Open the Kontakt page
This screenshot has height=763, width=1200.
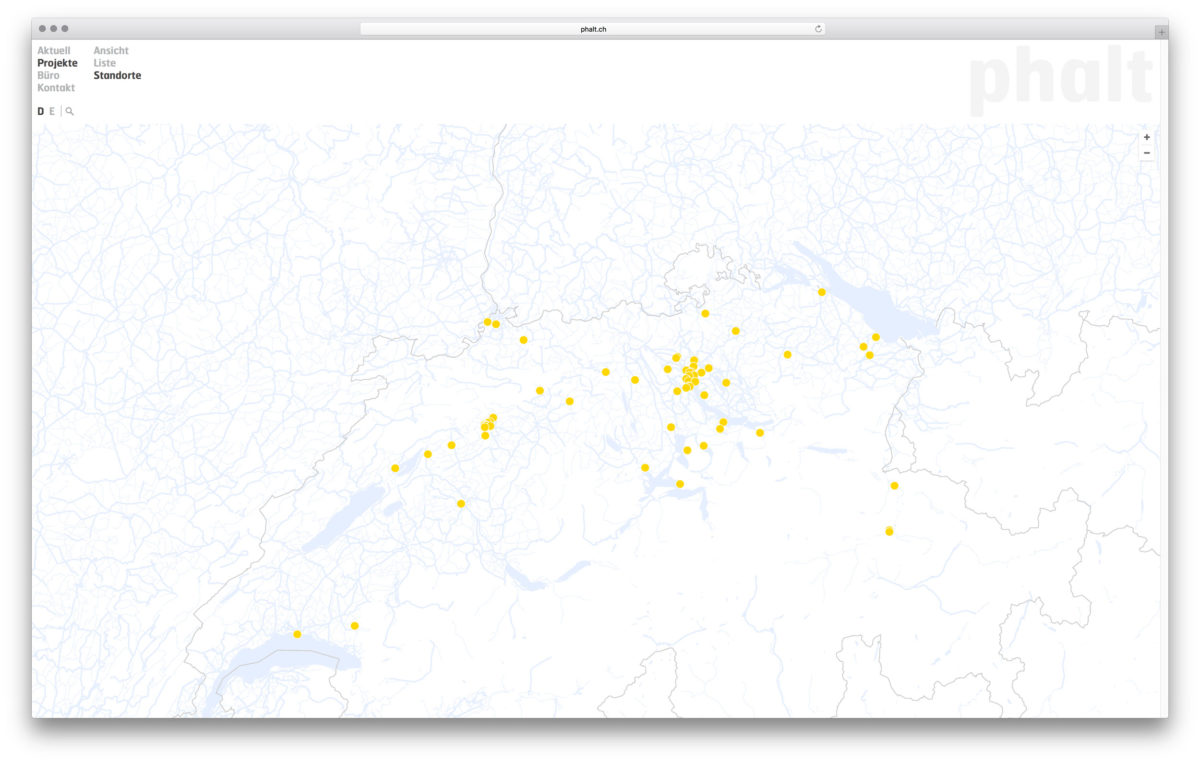56,88
